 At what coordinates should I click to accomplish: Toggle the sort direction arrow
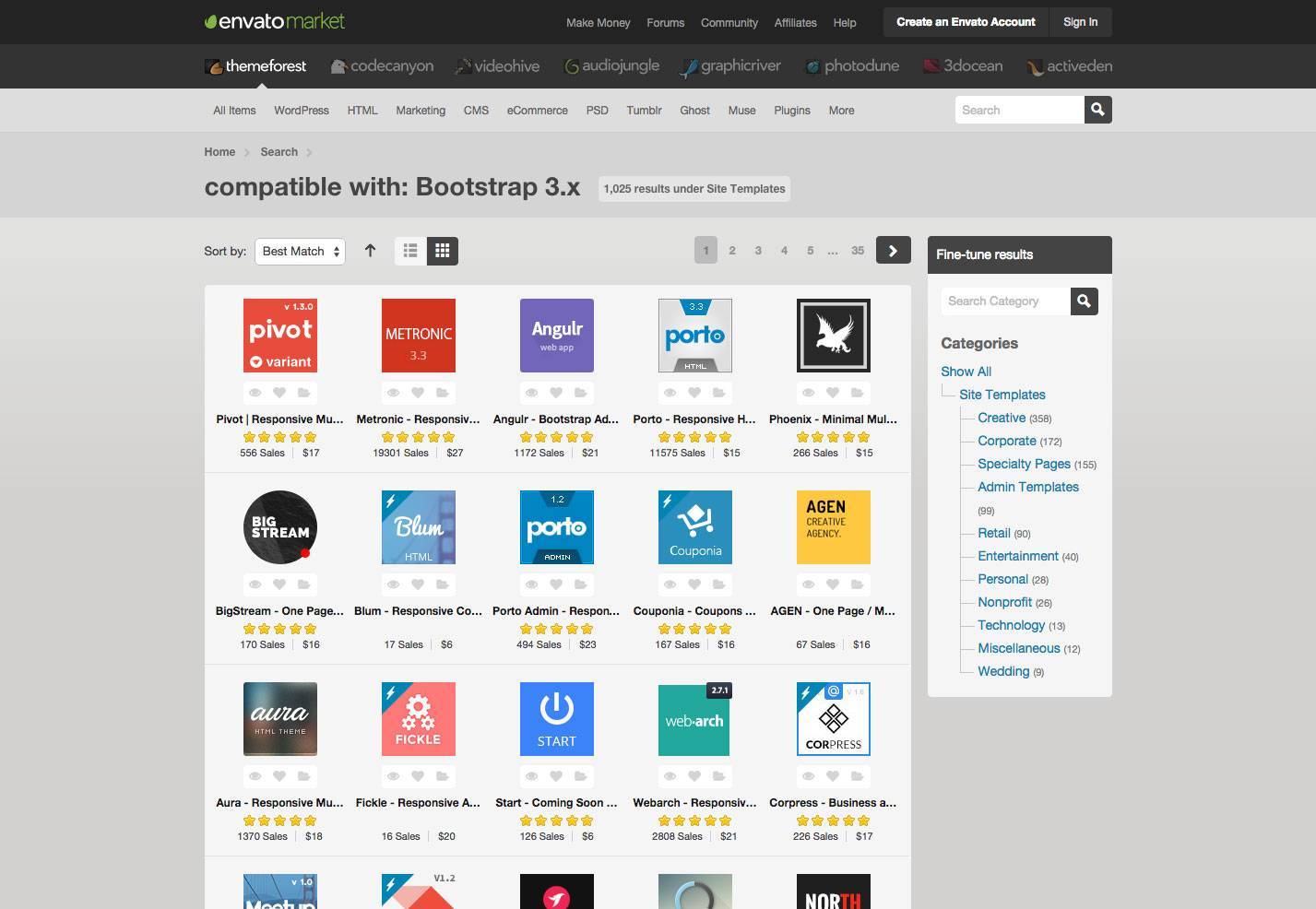370,251
